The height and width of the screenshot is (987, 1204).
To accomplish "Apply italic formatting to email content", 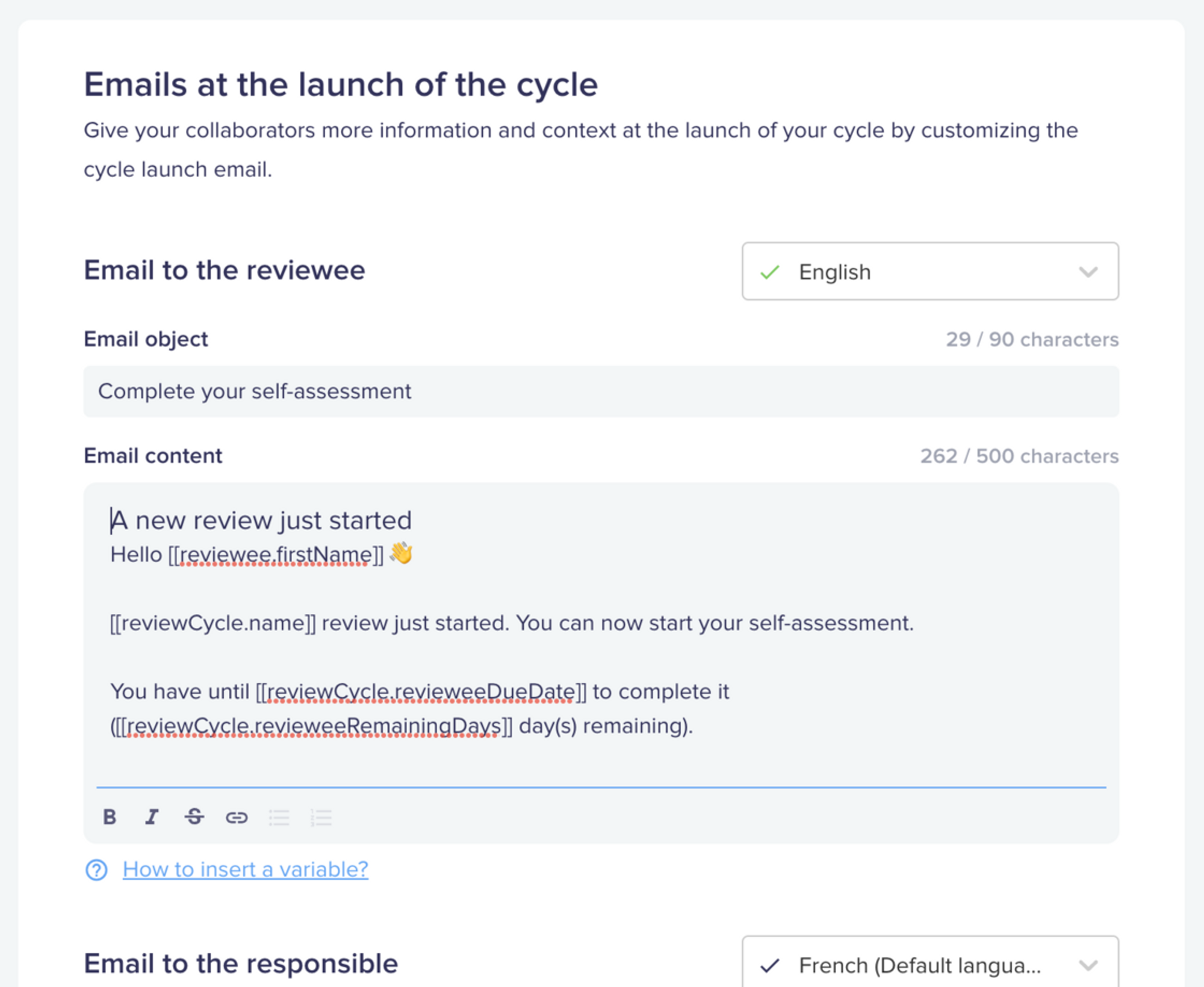I will pos(152,817).
